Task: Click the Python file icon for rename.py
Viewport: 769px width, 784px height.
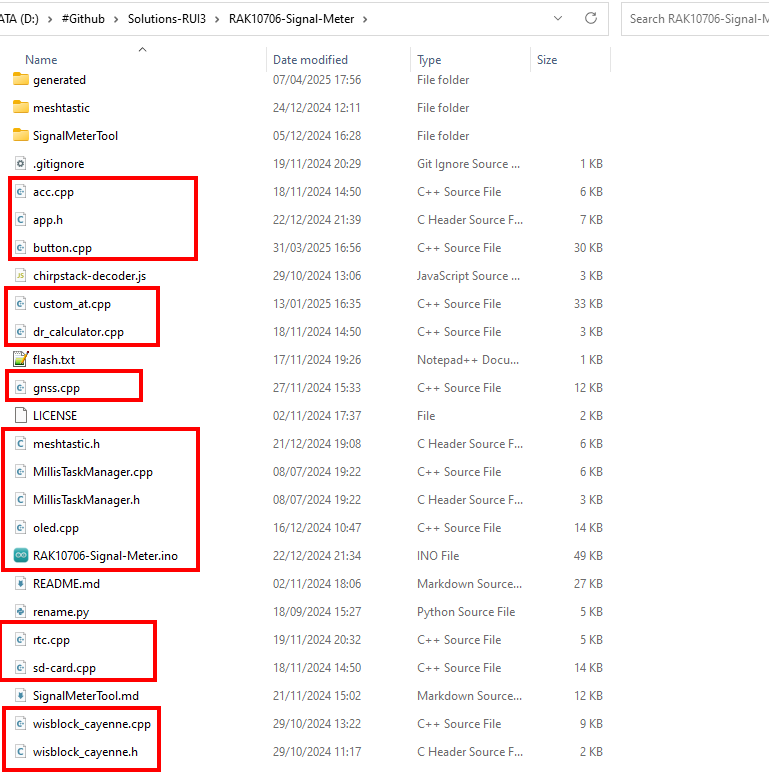Action: tap(21, 612)
